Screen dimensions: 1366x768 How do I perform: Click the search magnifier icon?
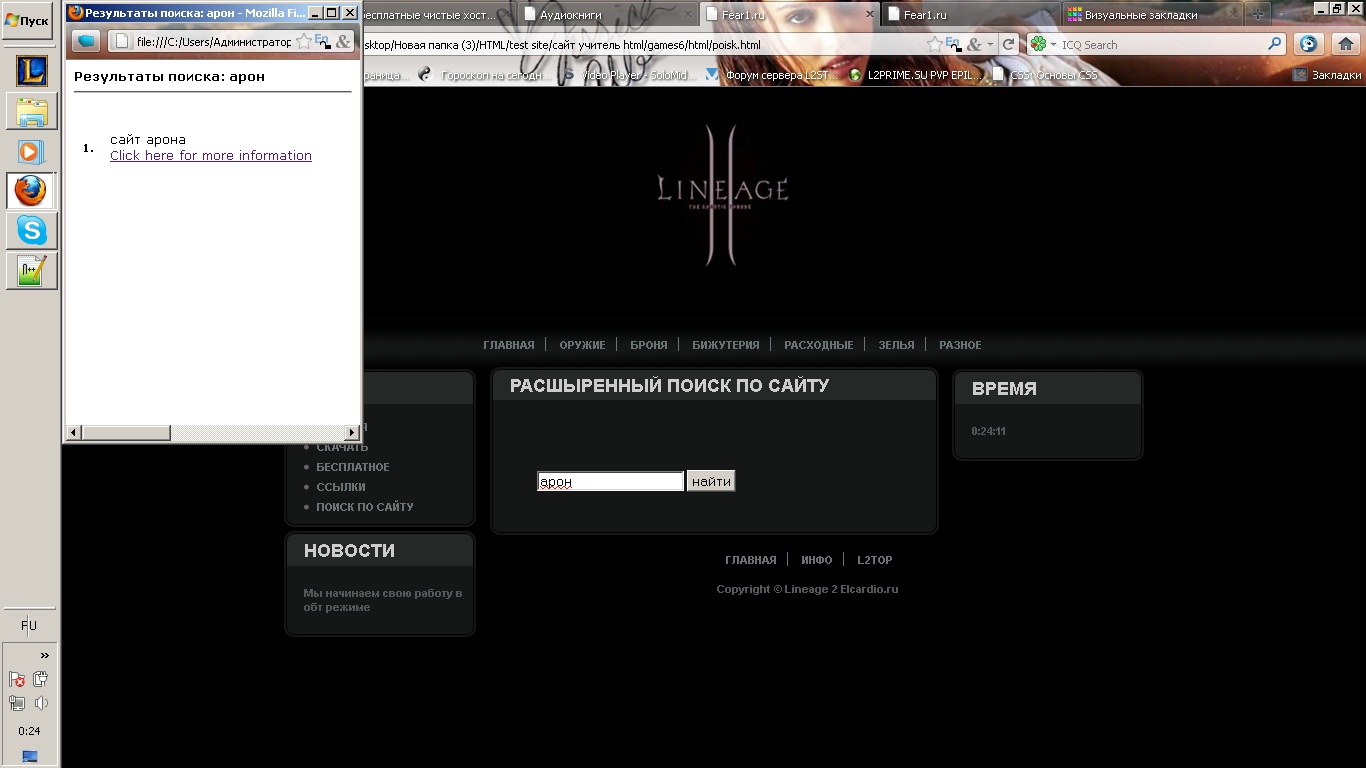(1275, 44)
